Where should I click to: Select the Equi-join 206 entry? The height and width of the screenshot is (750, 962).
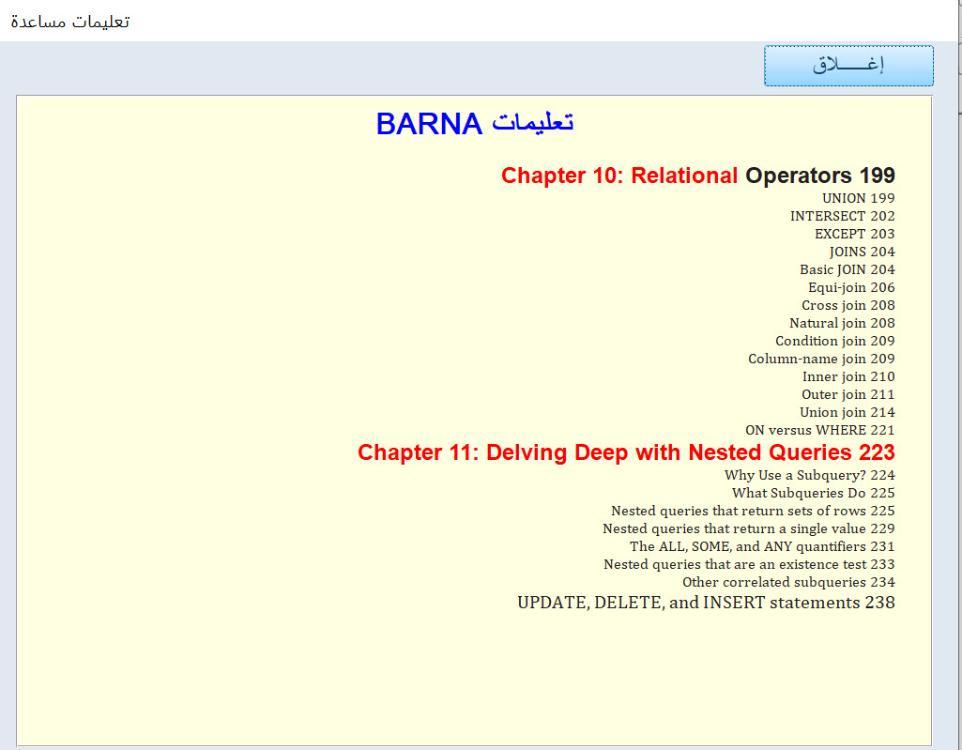(851, 288)
